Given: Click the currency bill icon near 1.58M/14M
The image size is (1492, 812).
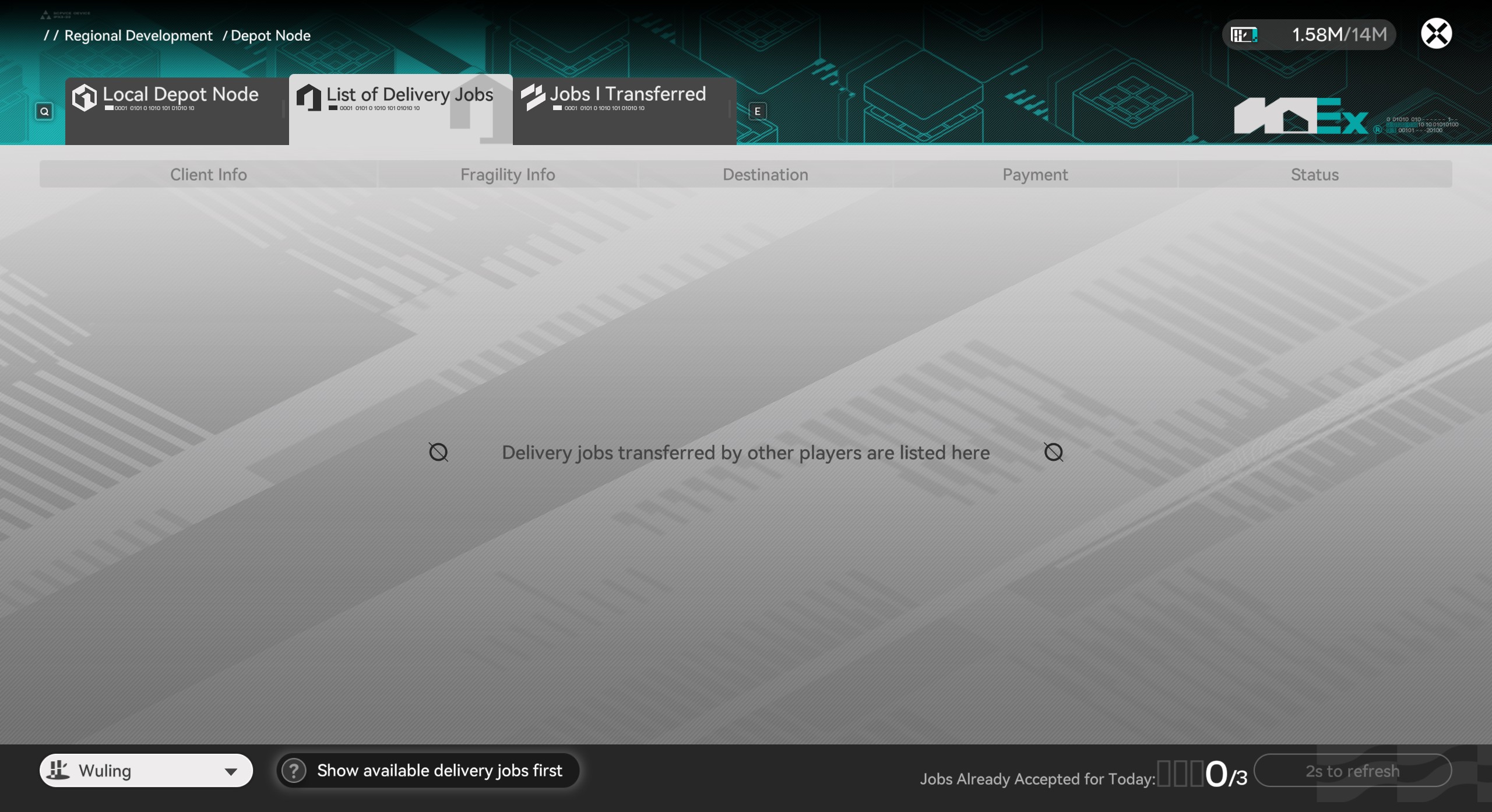Looking at the screenshot, I should coord(1244,35).
